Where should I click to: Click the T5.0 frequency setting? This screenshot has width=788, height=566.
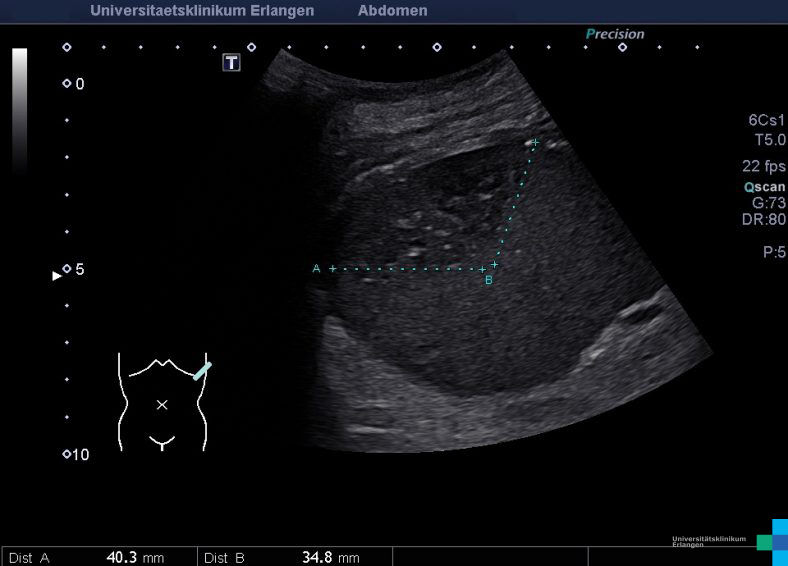tap(769, 140)
